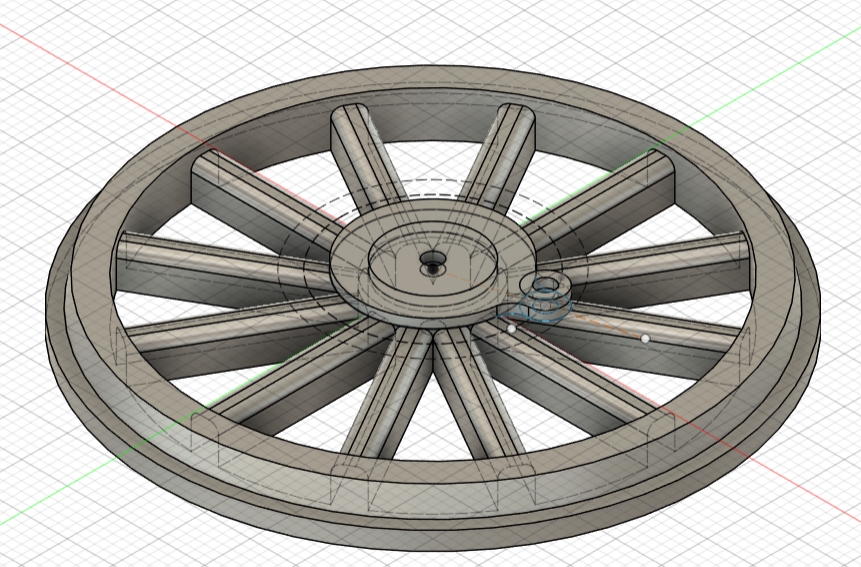Click the center hole of the wheel hub
Viewport: 861px width, 567px height.
pos(432,267)
